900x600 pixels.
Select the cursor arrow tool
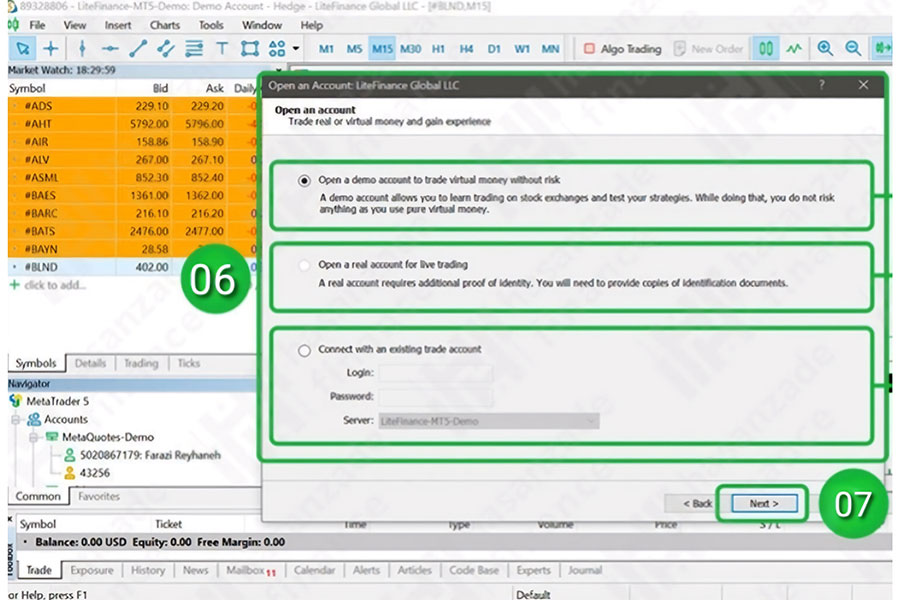(23, 49)
